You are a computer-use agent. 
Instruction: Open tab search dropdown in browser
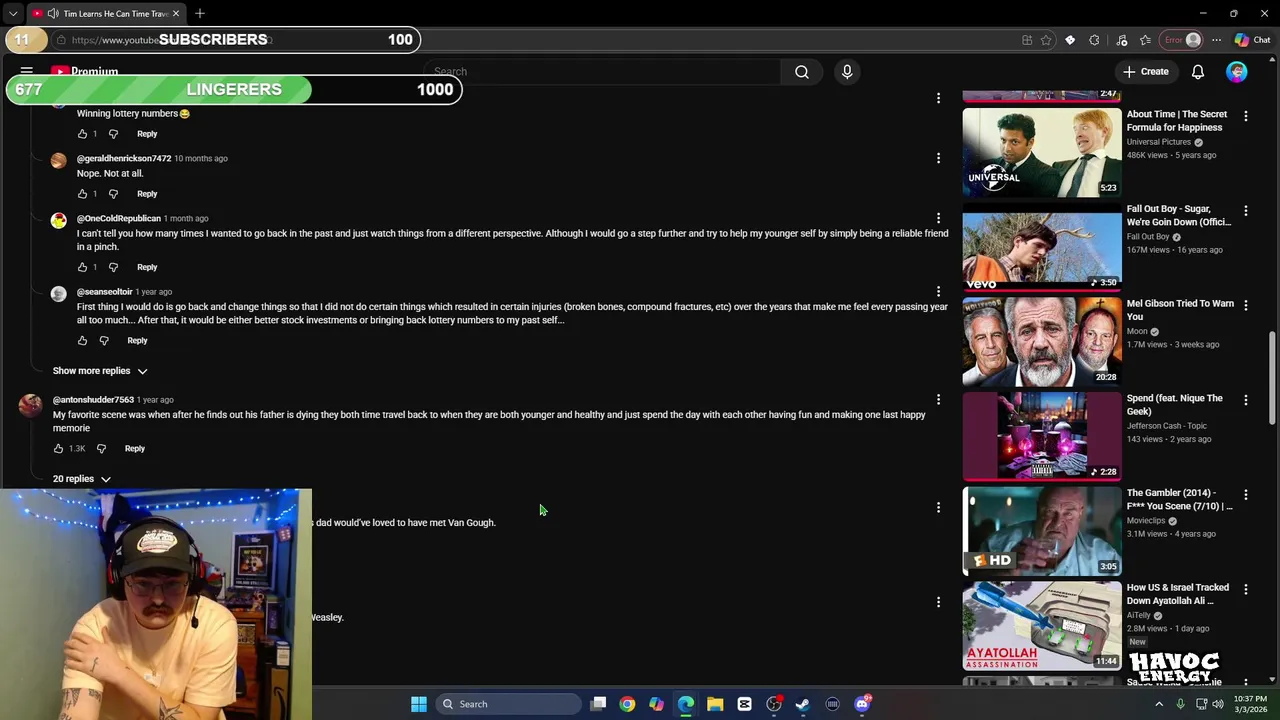point(12,13)
